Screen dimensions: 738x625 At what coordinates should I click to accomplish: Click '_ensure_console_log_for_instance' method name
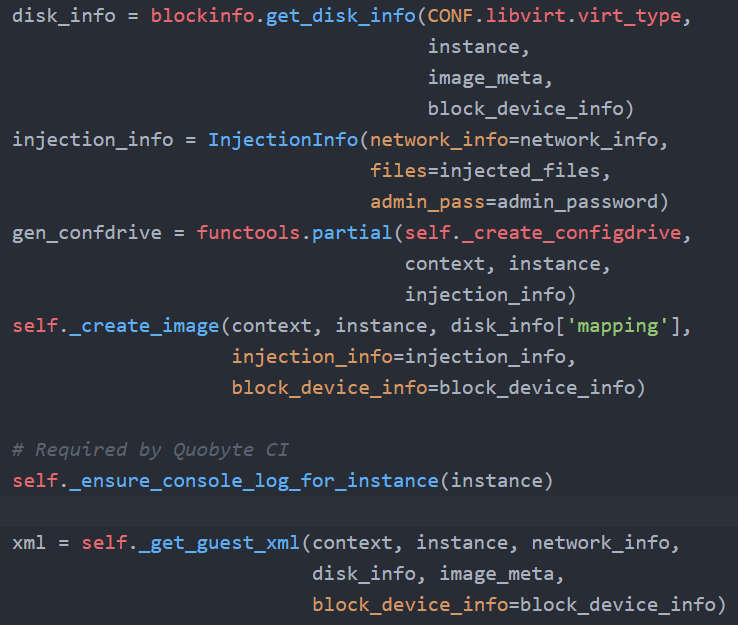[x=254, y=481]
